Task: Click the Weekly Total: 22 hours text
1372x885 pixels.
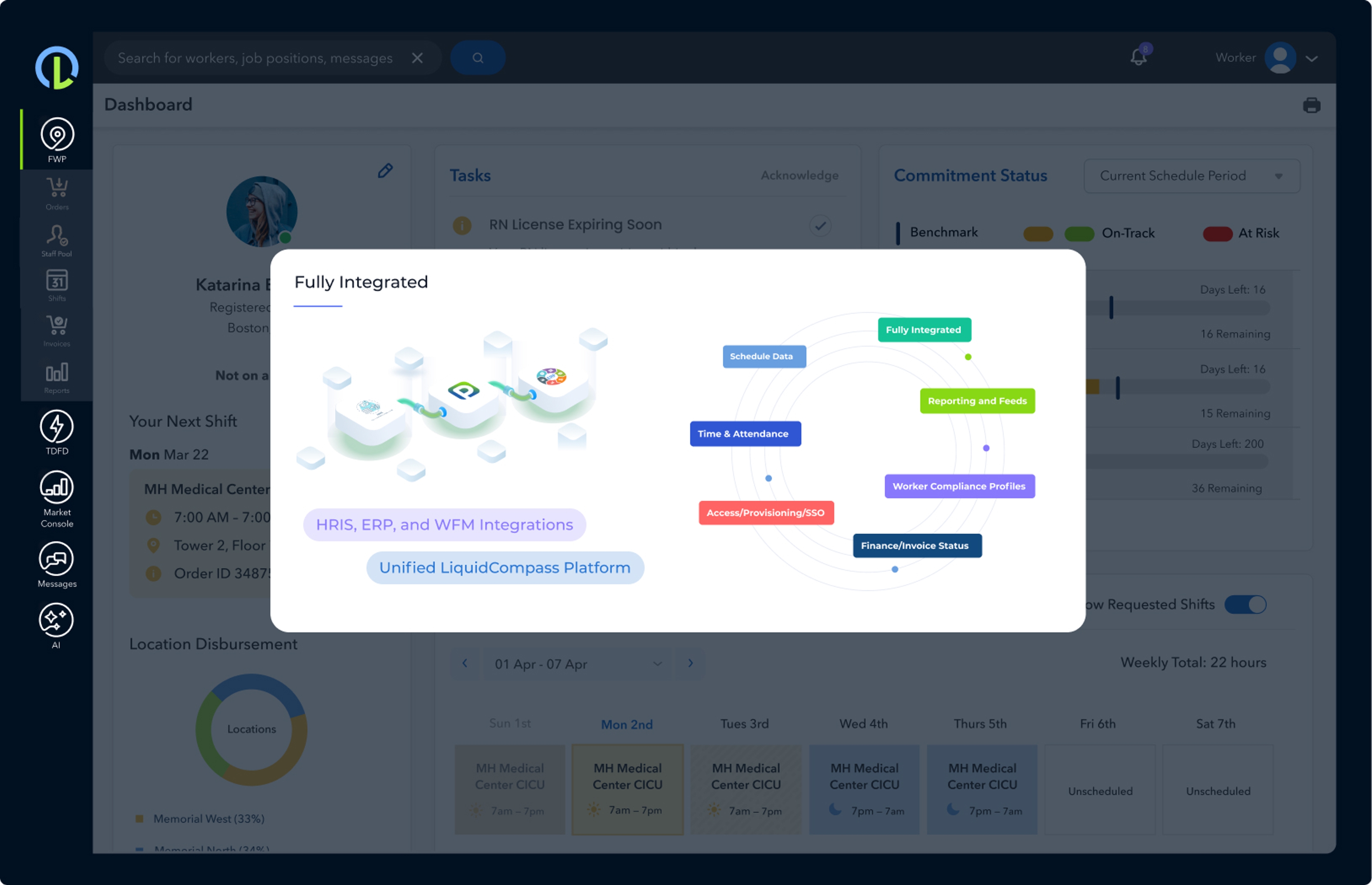Action: (1193, 663)
